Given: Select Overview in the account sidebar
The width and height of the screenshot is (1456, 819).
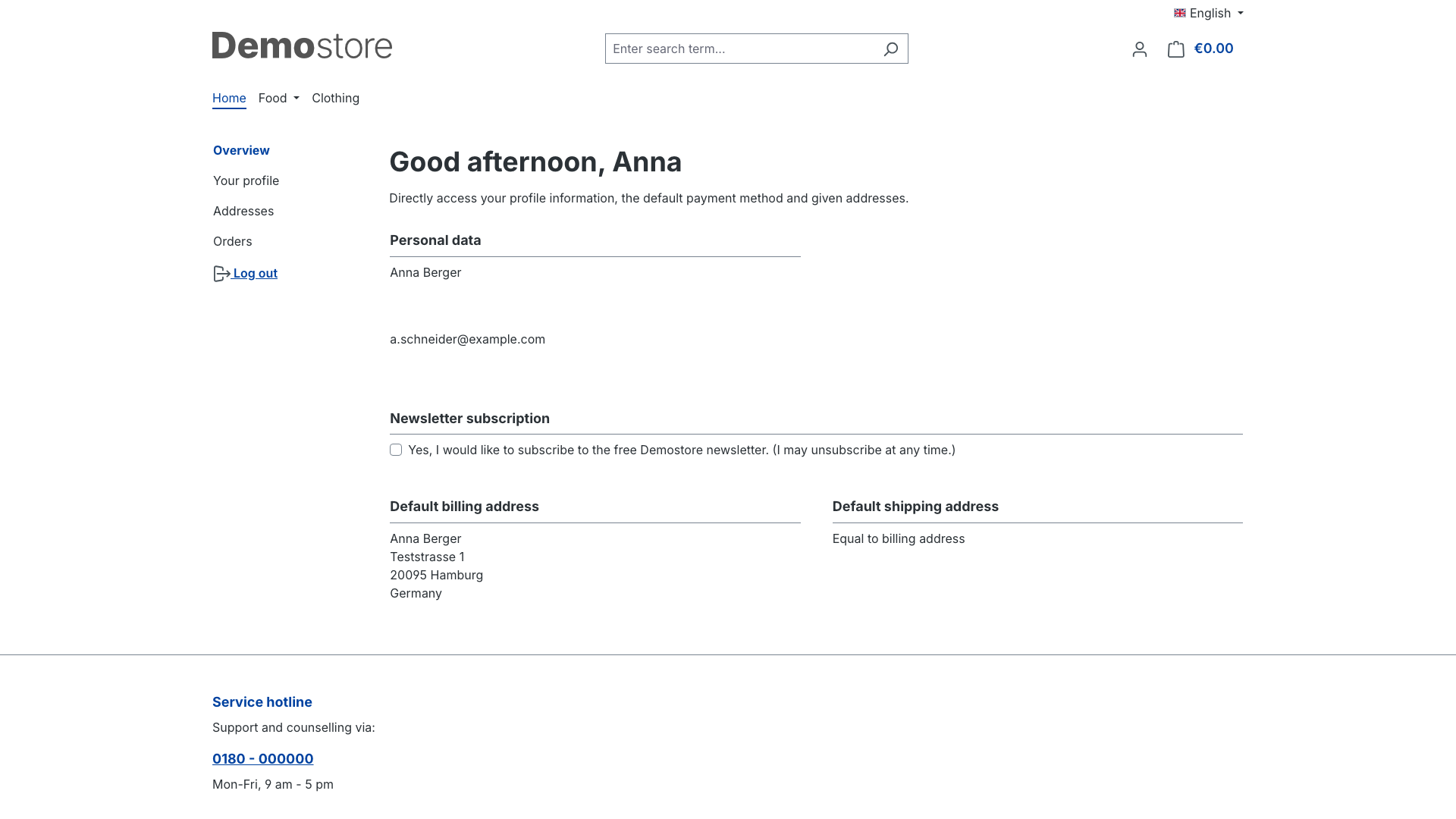Looking at the screenshot, I should [241, 150].
